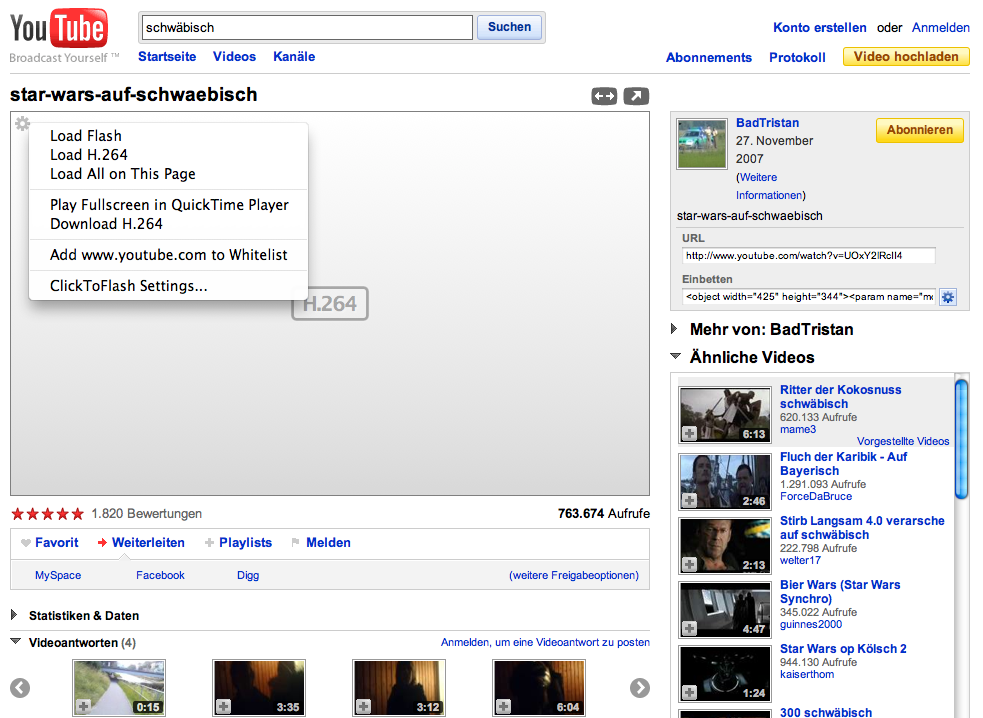
Task: Add www.youtube.com to Whitelist
Action: pyautogui.click(x=168, y=255)
